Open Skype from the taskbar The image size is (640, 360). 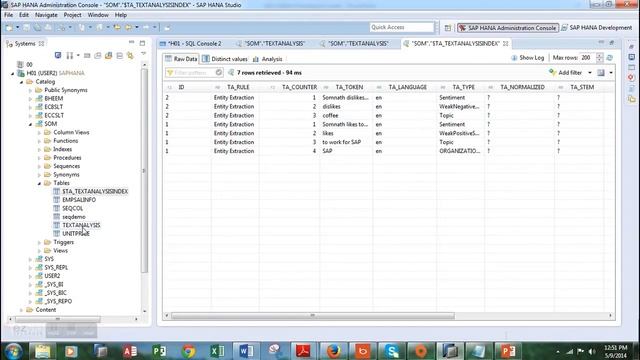[391, 351]
